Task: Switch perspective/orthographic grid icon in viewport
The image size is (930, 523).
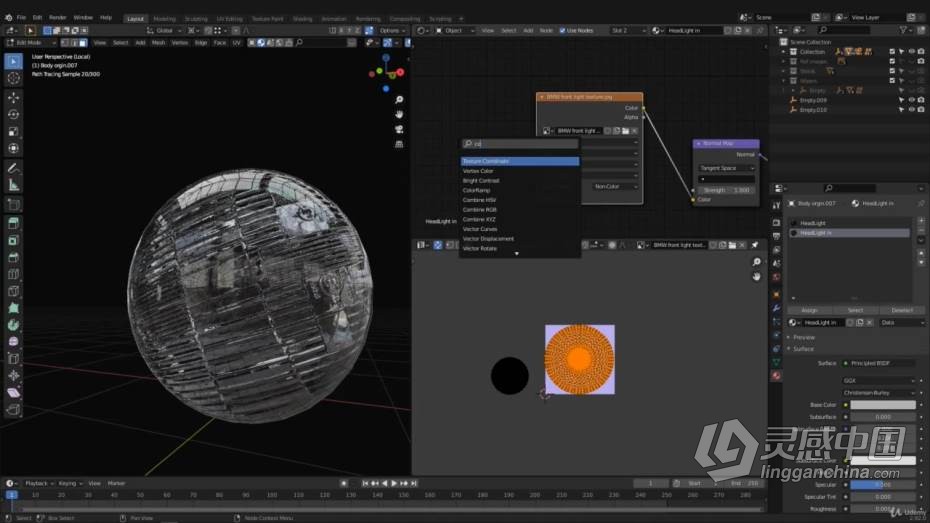Action: click(x=399, y=144)
